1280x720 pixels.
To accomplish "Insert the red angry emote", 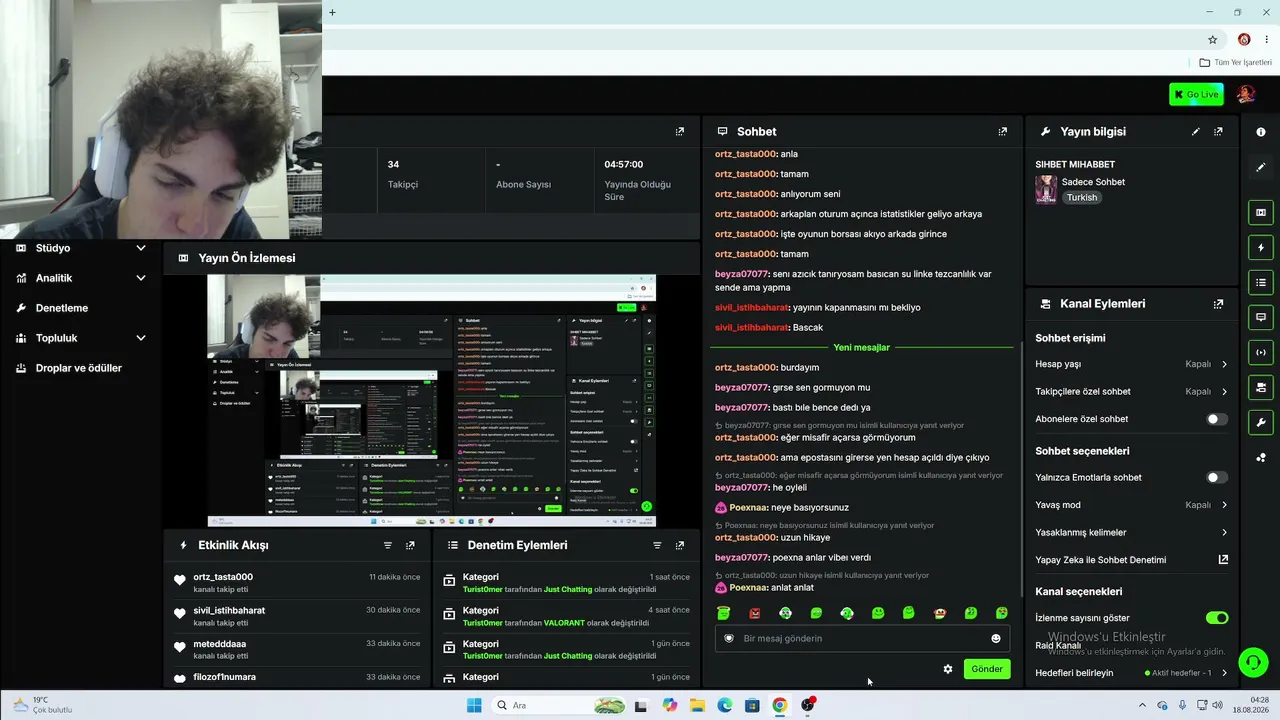I will (754, 613).
